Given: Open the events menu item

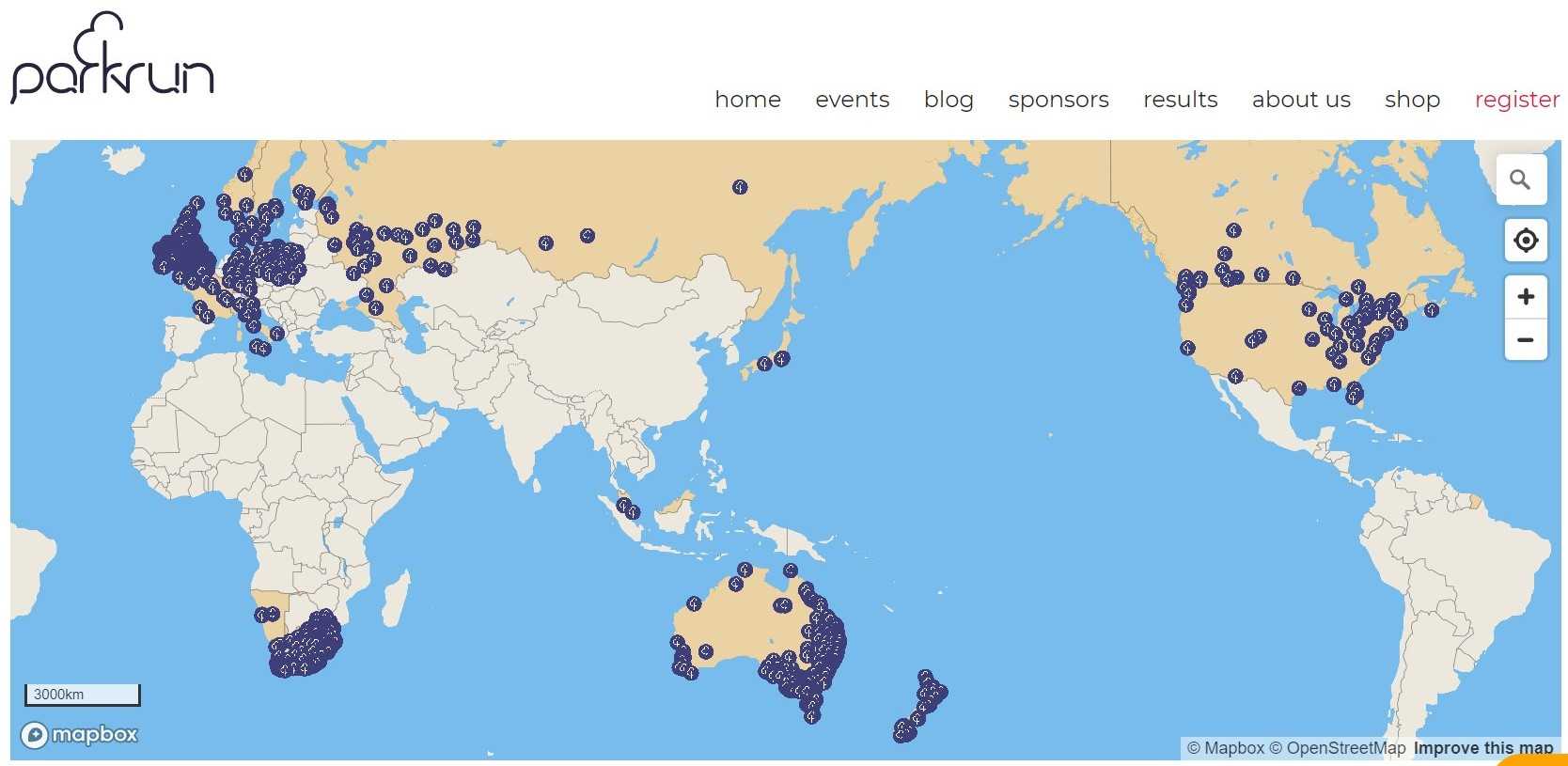Looking at the screenshot, I should click(x=852, y=100).
